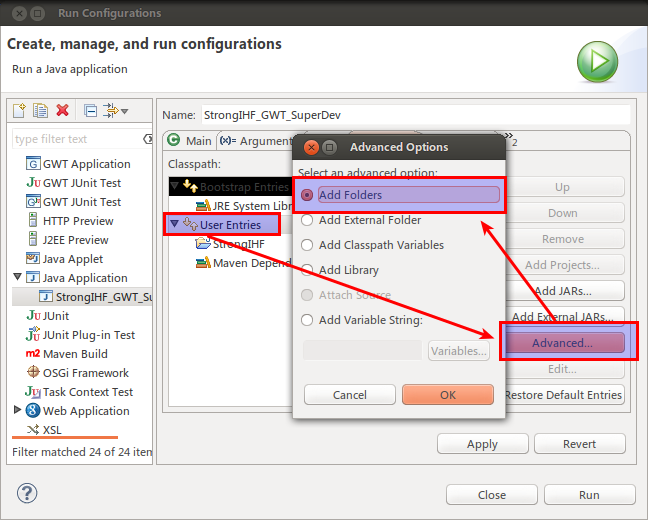Select the HTTP Preview icon
This screenshot has width=648, height=520.
pyautogui.click(x=33, y=220)
